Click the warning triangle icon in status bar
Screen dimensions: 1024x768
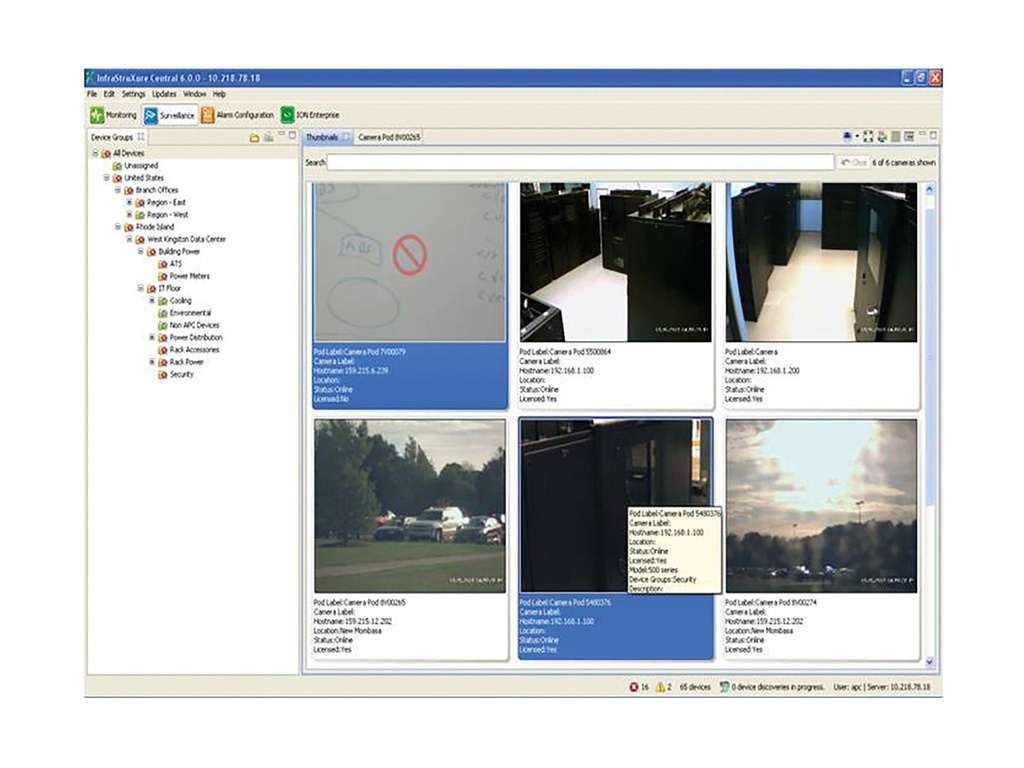click(x=660, y=687)
